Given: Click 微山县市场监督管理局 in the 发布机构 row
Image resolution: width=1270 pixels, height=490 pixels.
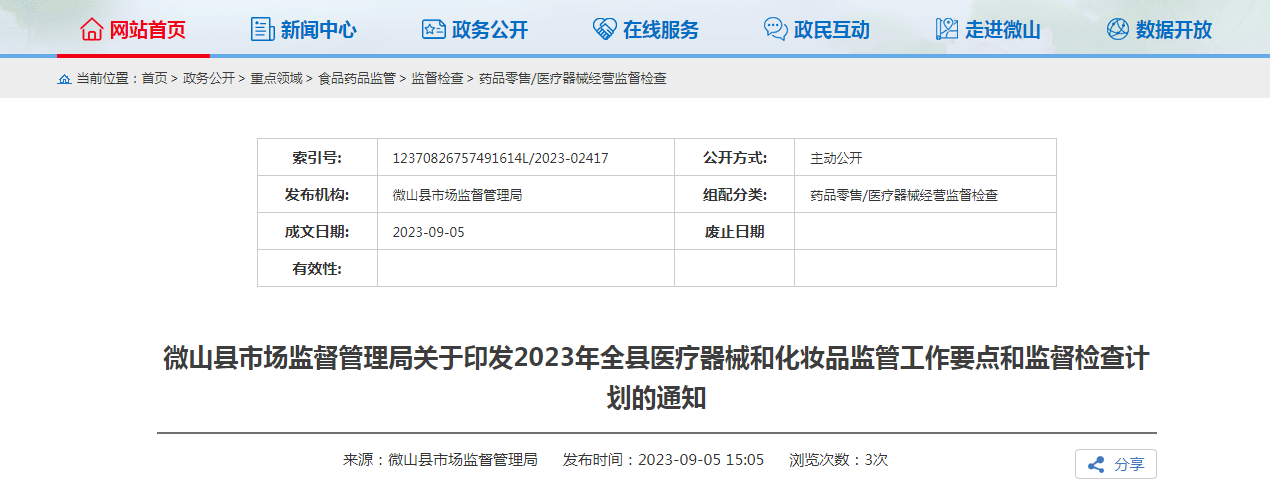Looking at the screenshot, I should pos(457,195).
